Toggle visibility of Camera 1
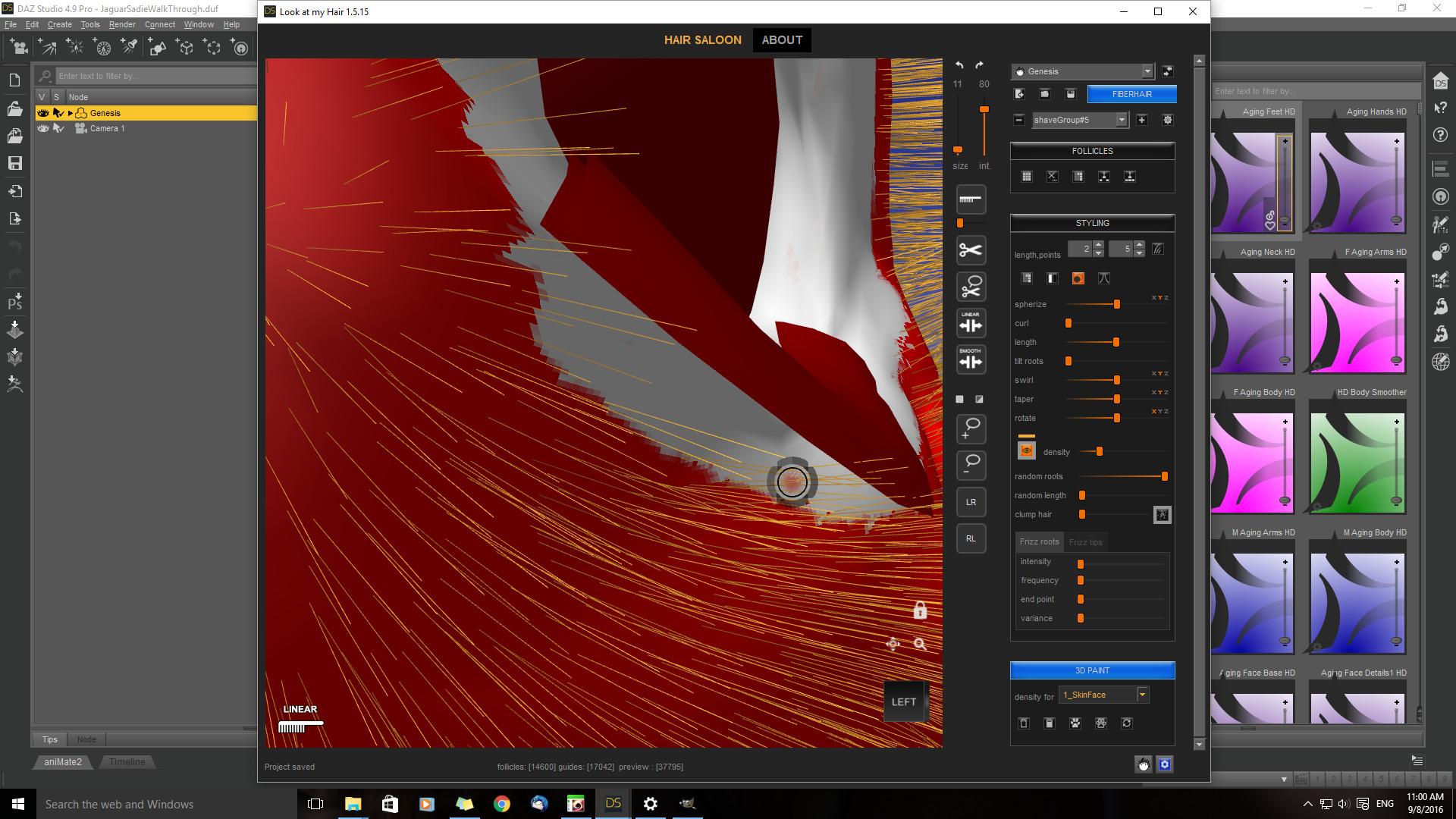 (43, 128)
